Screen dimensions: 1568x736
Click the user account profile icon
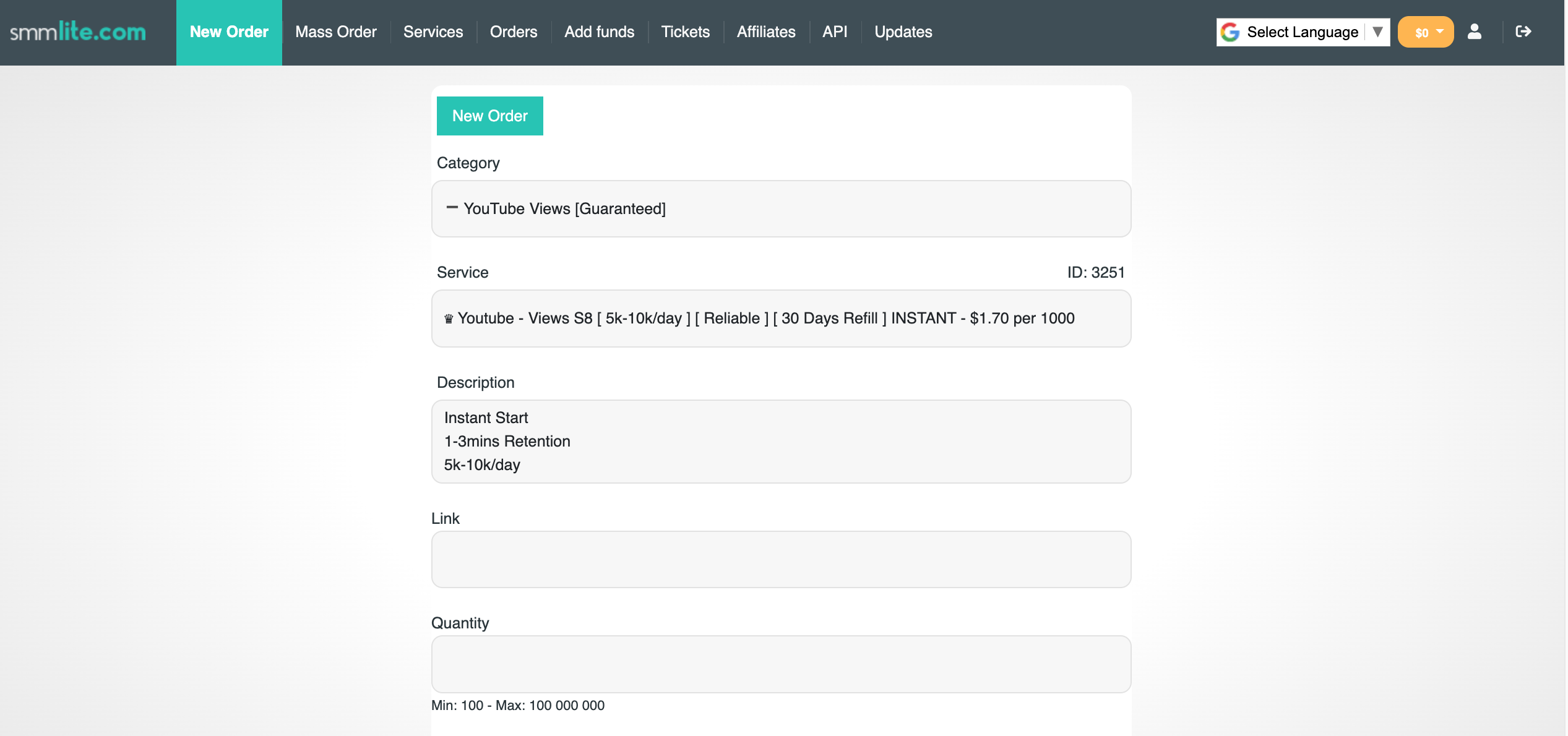pyautogui.click(x=1475, y=32)
